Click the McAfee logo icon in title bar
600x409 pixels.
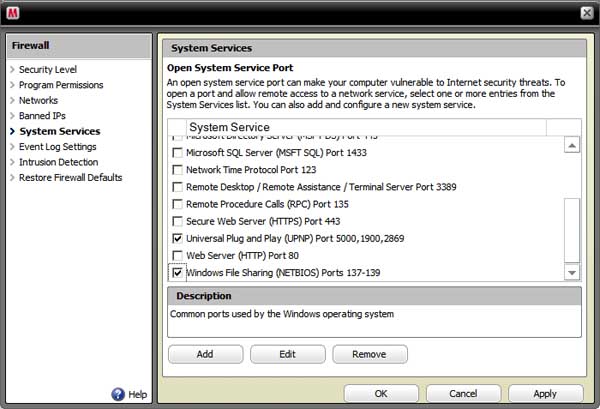pyautogui.click(x=13, y=12)
